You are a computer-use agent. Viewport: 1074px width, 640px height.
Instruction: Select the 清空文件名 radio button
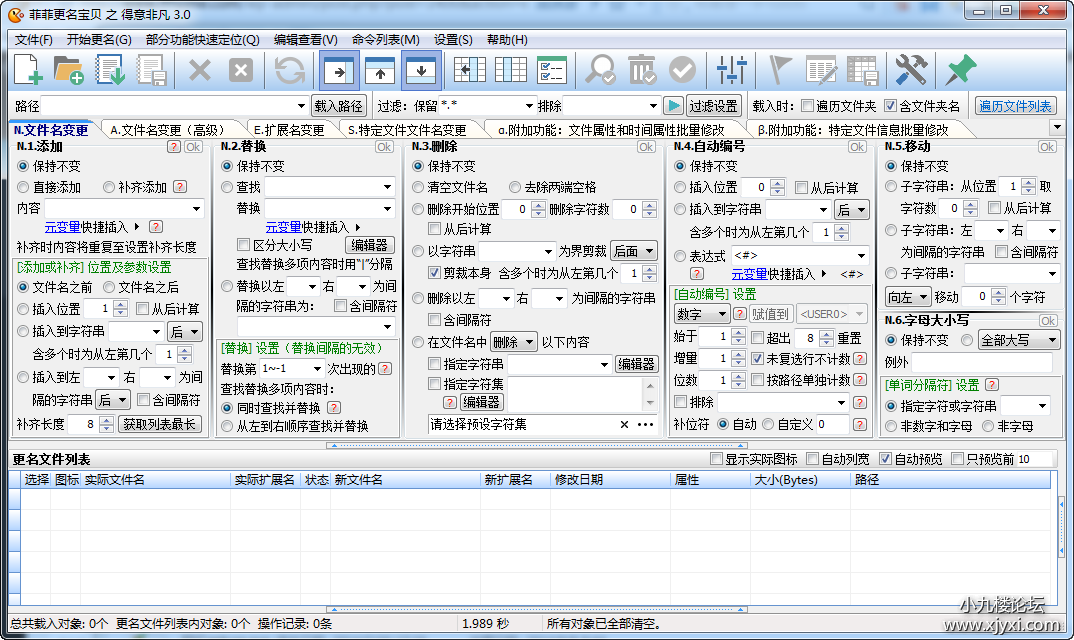pos(419,187)
